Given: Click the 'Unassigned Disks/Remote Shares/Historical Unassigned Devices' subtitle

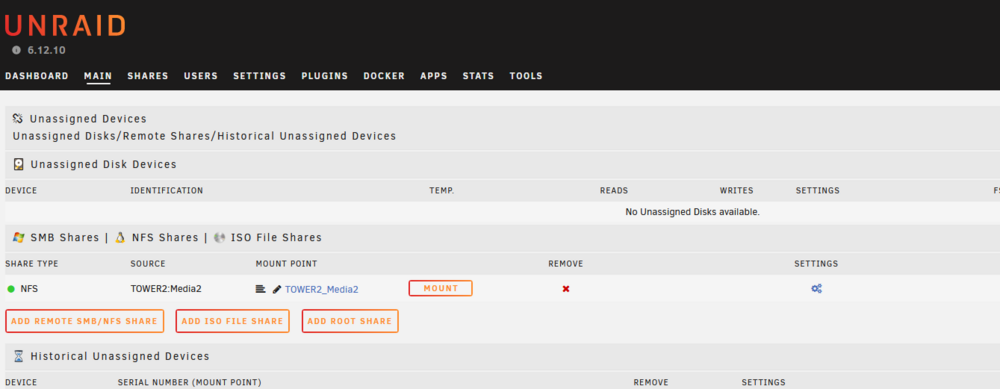Looking at the screenshot, I should (x=204, y=136).
